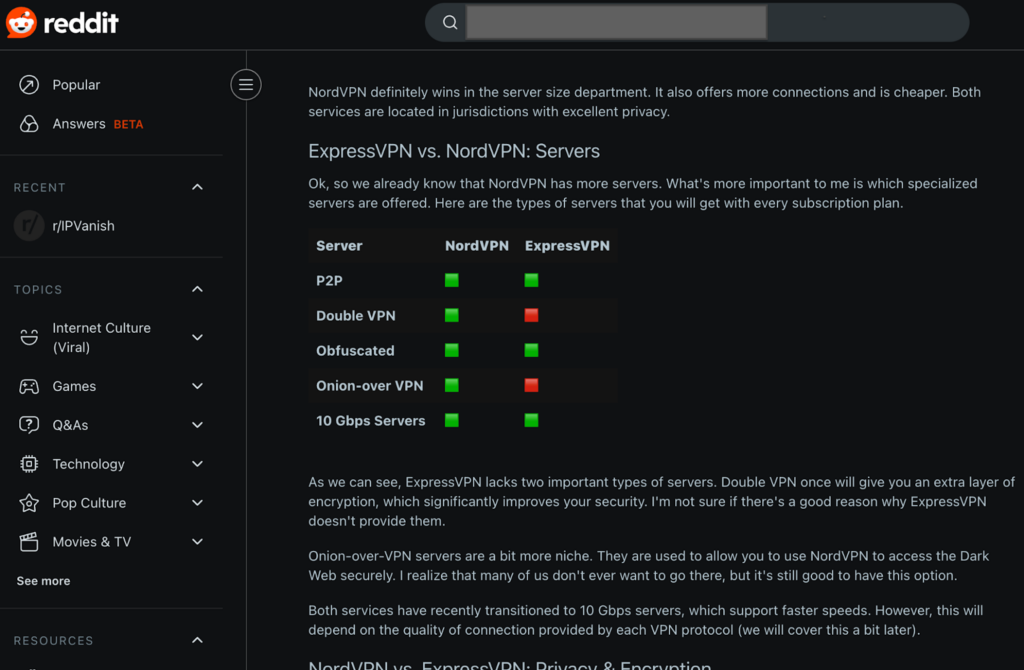Screen dimensions: 1024x670
Task: Click the Popular arrow icon
Action: pos(29,85)
